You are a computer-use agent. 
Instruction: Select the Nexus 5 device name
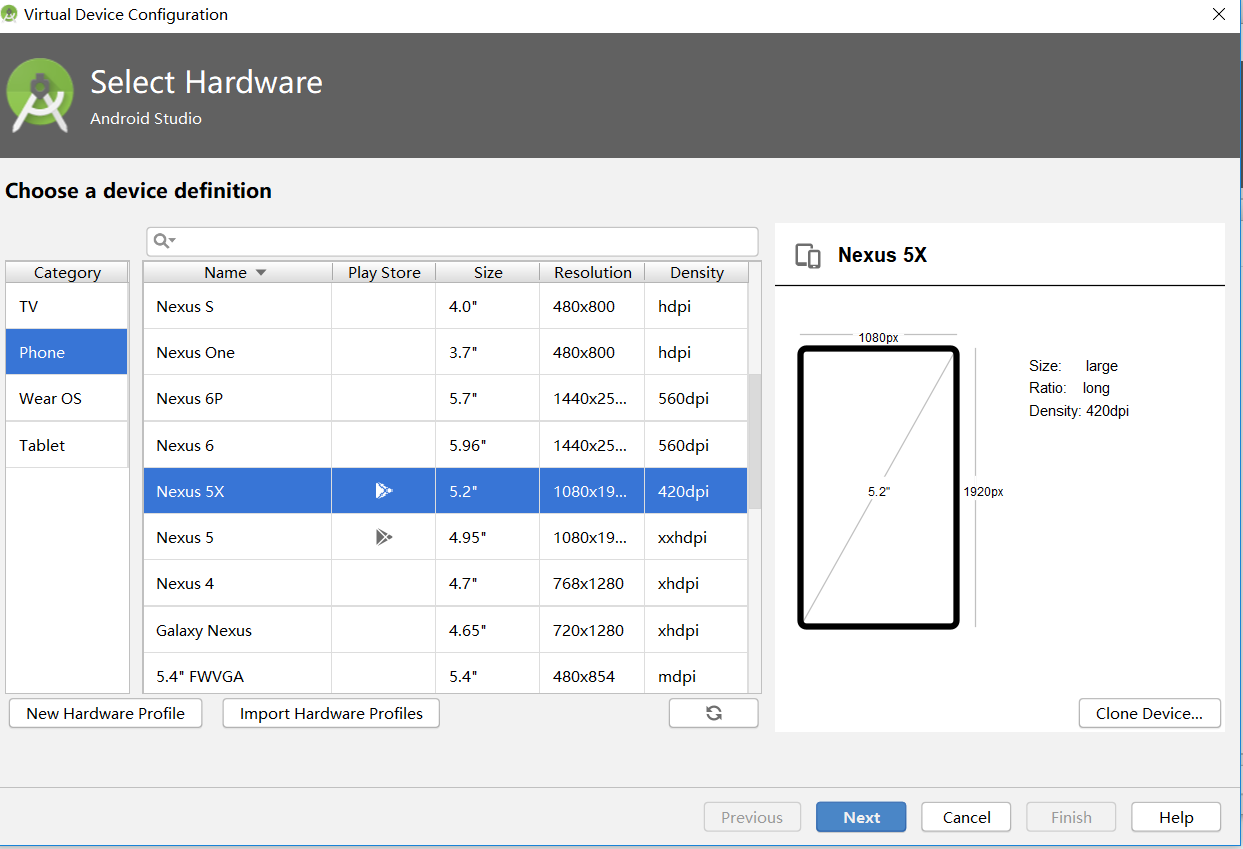coord(185,537)
